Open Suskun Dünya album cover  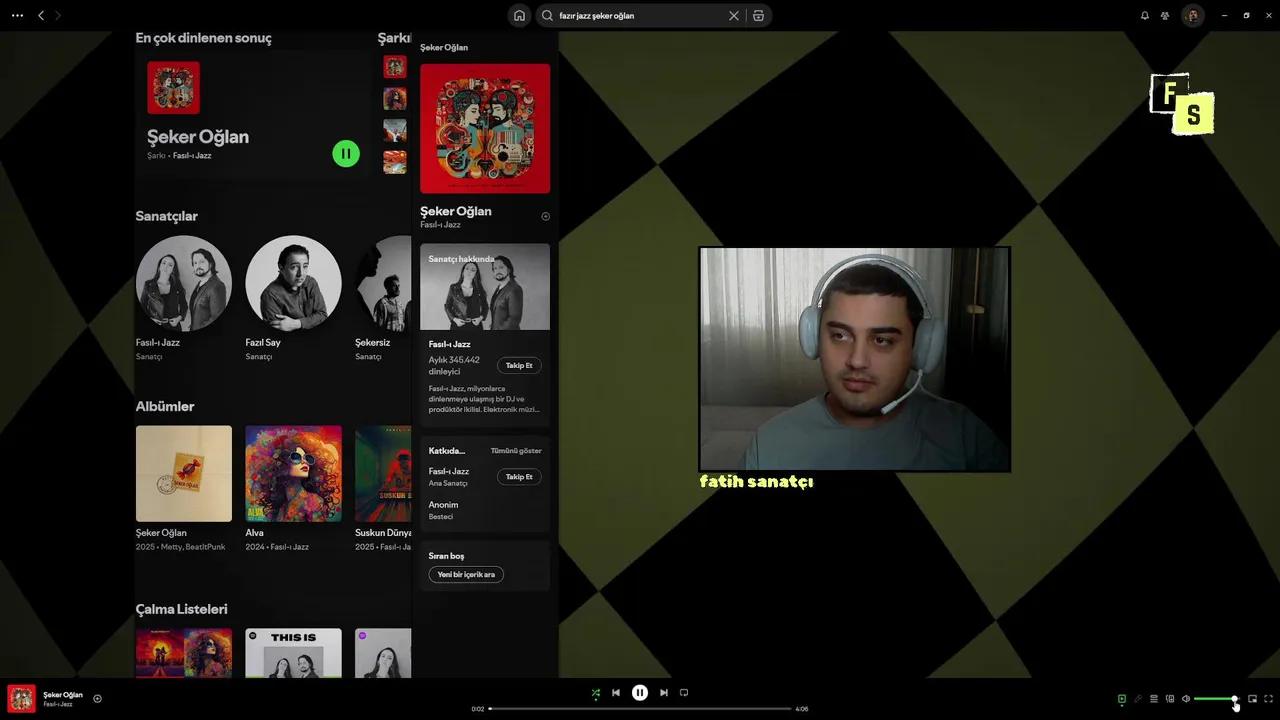383,474
